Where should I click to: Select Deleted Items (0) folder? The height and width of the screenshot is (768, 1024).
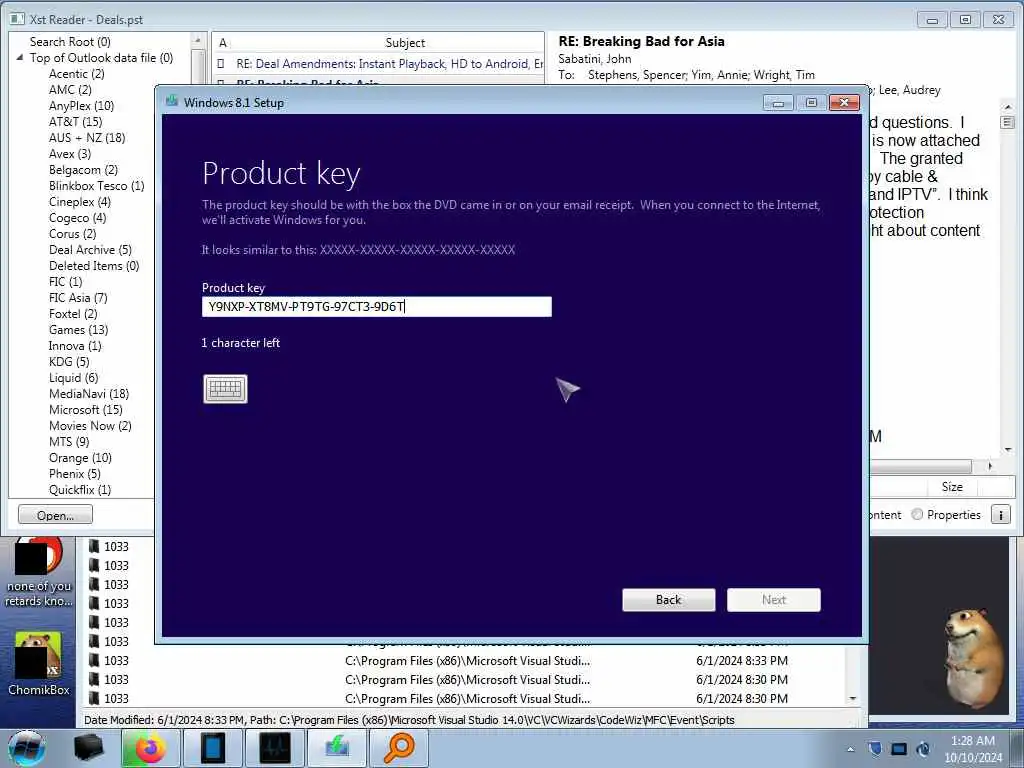point(94,266)
